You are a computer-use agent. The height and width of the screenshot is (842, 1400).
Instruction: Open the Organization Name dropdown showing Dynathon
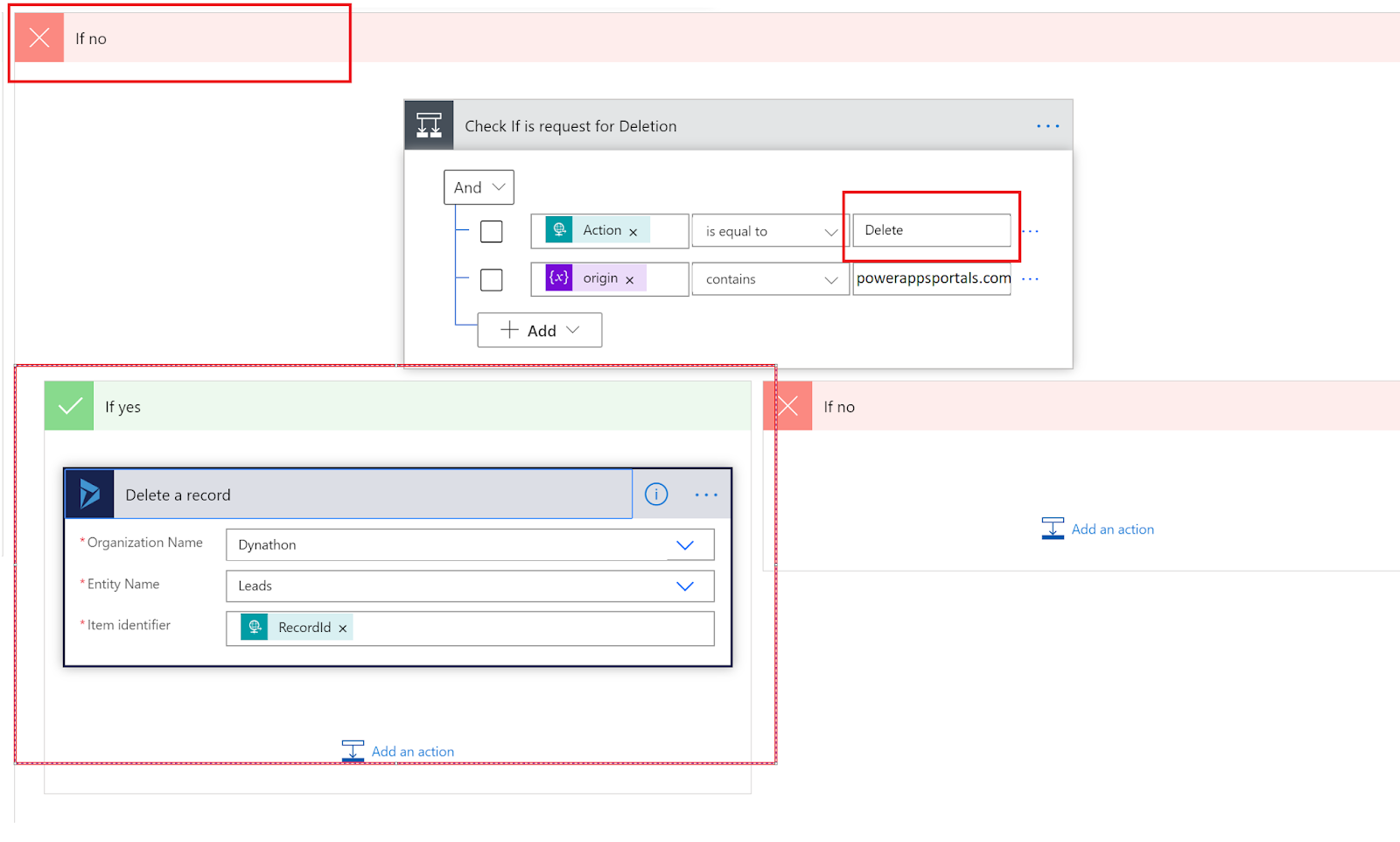[x=685, y=544]
